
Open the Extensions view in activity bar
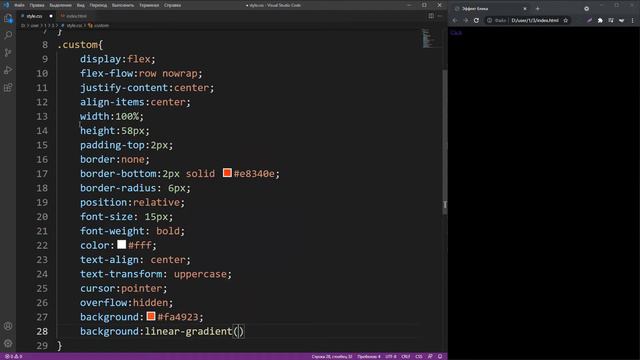point(8,88)
